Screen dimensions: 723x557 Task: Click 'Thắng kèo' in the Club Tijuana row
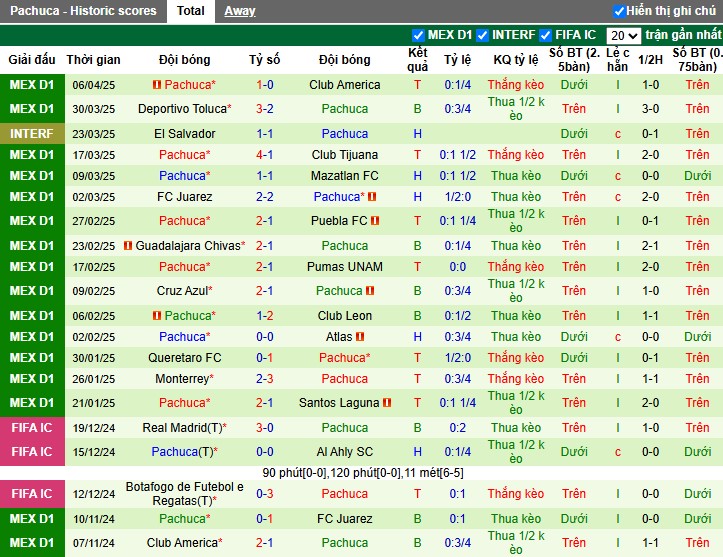click(516, 155)
